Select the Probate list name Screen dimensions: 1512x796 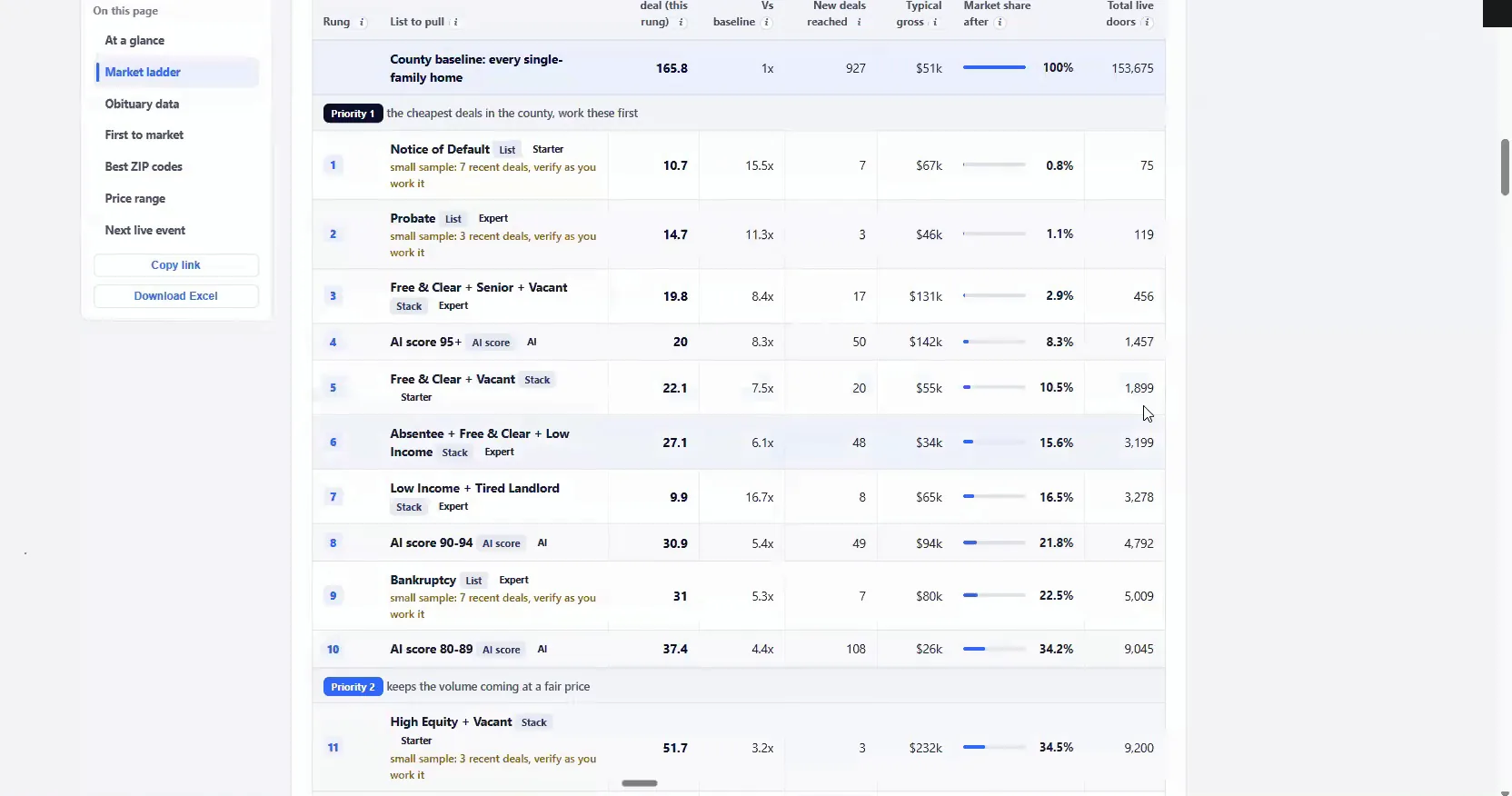click(413, 218)
